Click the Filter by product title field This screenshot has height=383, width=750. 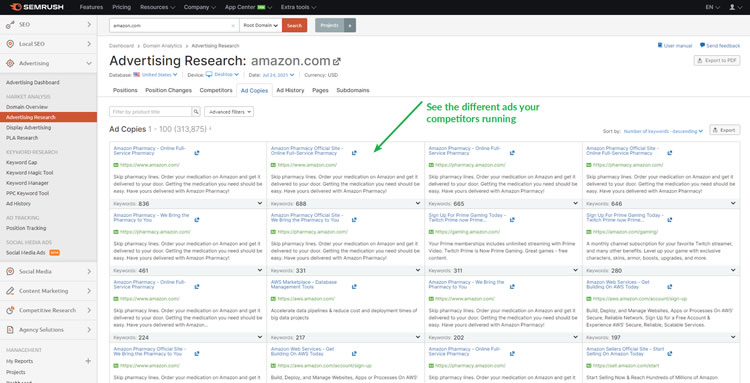pyautogui.click(x=151, y=112)
